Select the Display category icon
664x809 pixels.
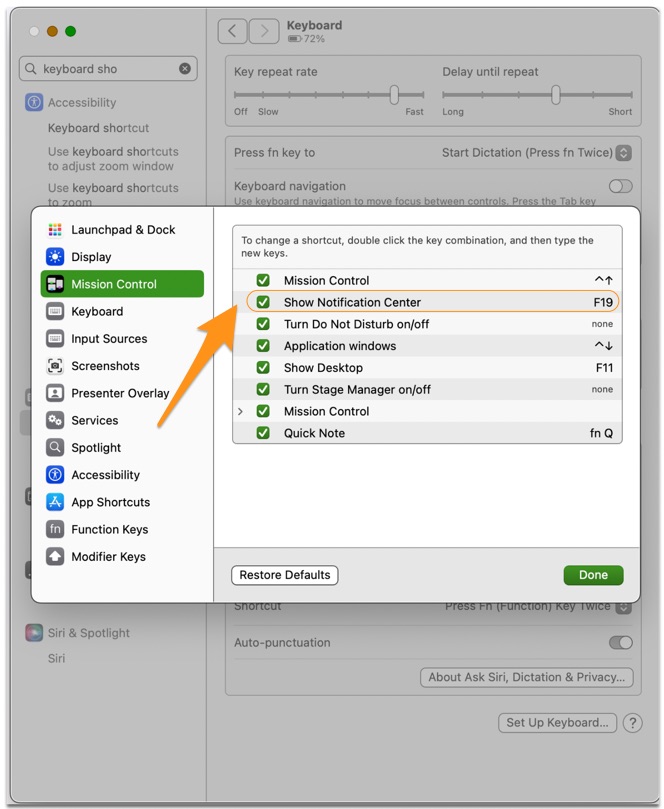click(55, 256)
